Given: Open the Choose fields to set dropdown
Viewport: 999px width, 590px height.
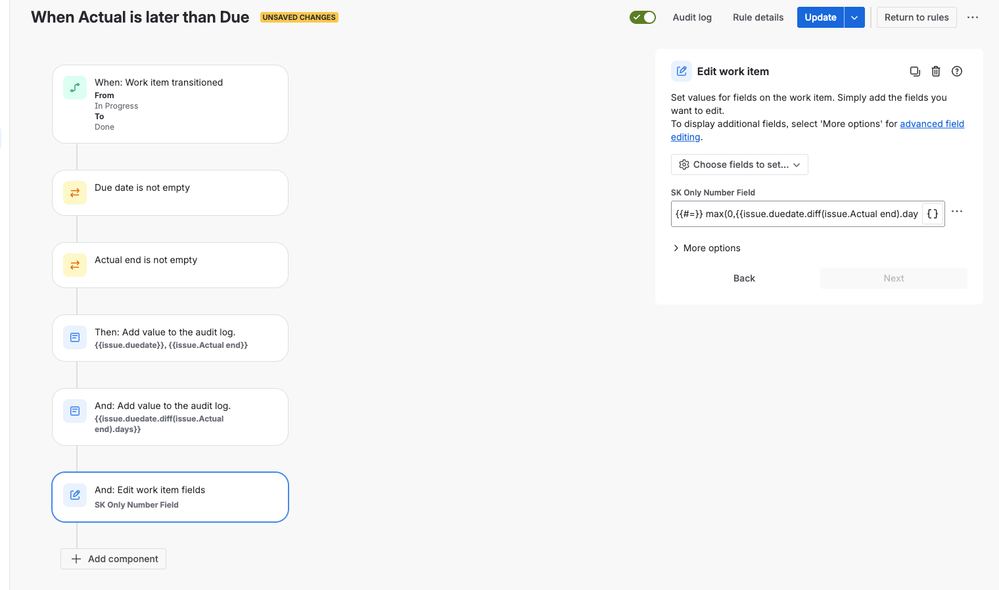Looking at the screenshot, I should [x=739, y=165].
